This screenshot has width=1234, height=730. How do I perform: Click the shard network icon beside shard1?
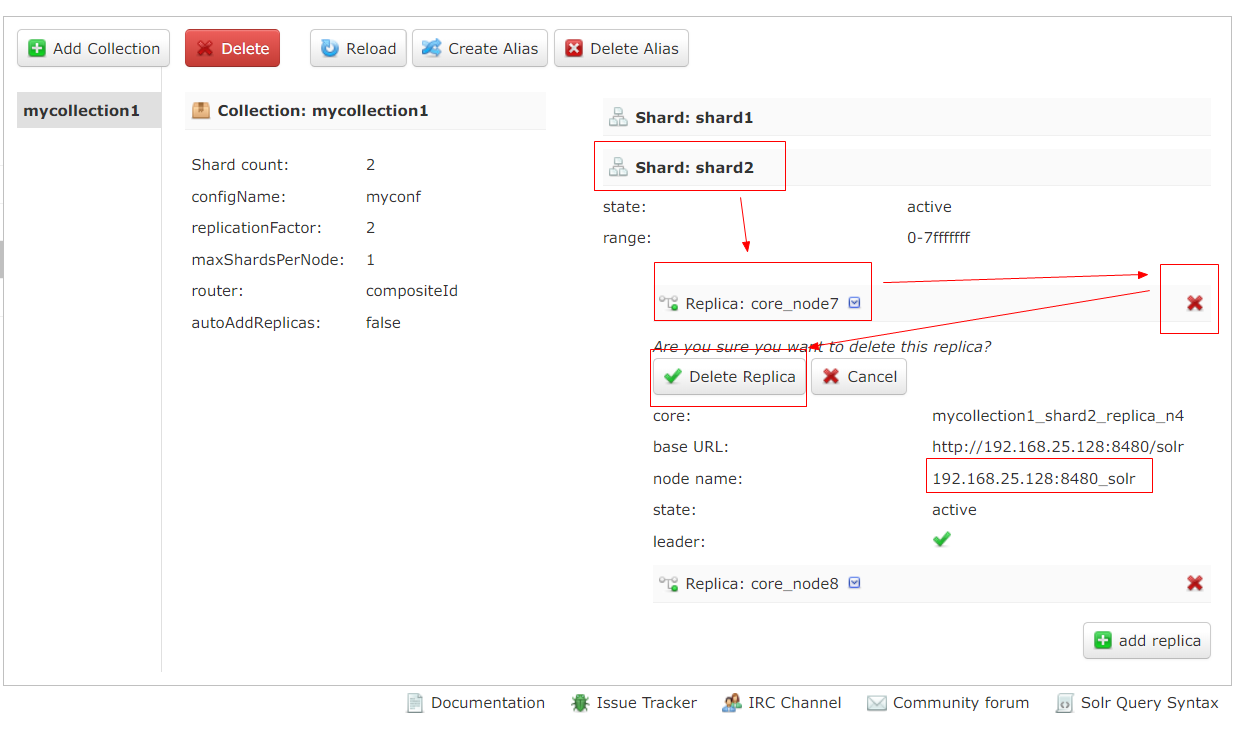click(616, 116)
